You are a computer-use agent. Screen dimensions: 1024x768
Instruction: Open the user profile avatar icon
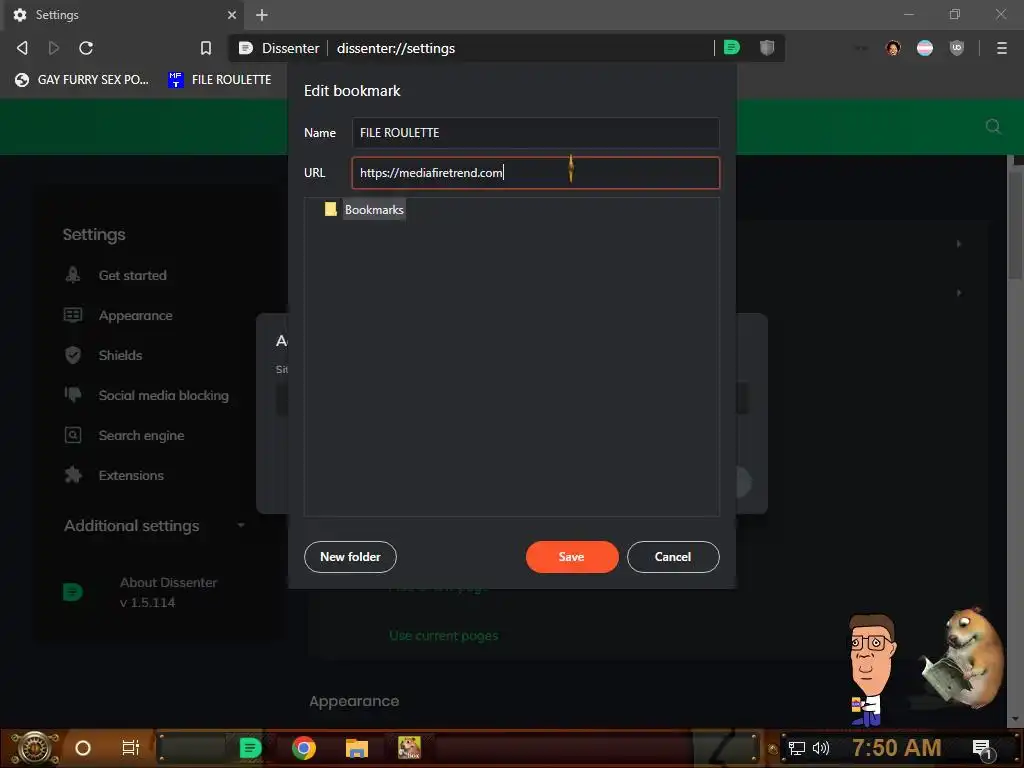click(893, 48)
